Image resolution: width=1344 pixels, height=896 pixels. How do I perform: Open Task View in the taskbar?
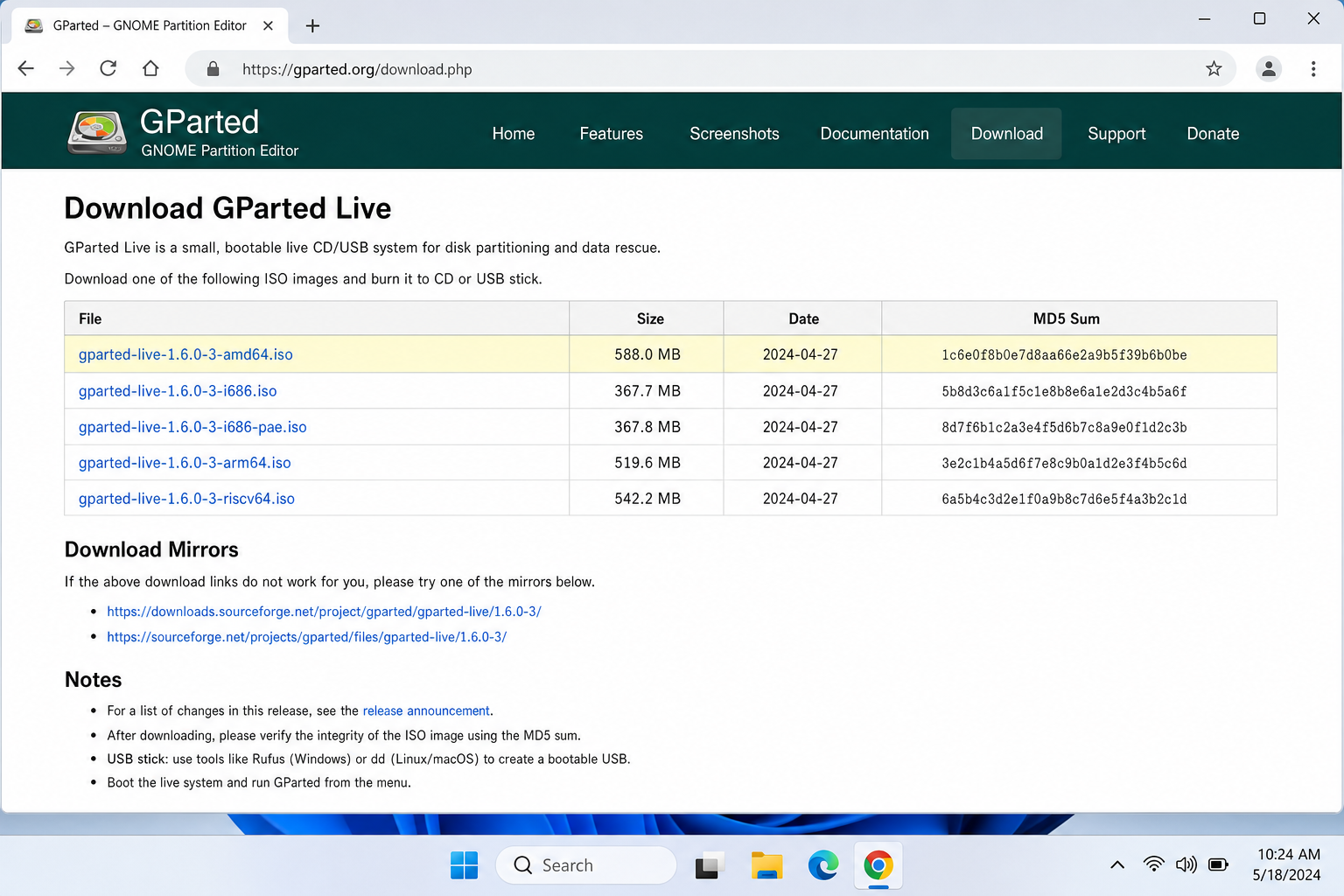pyautogui.click(x=710, y=865)
